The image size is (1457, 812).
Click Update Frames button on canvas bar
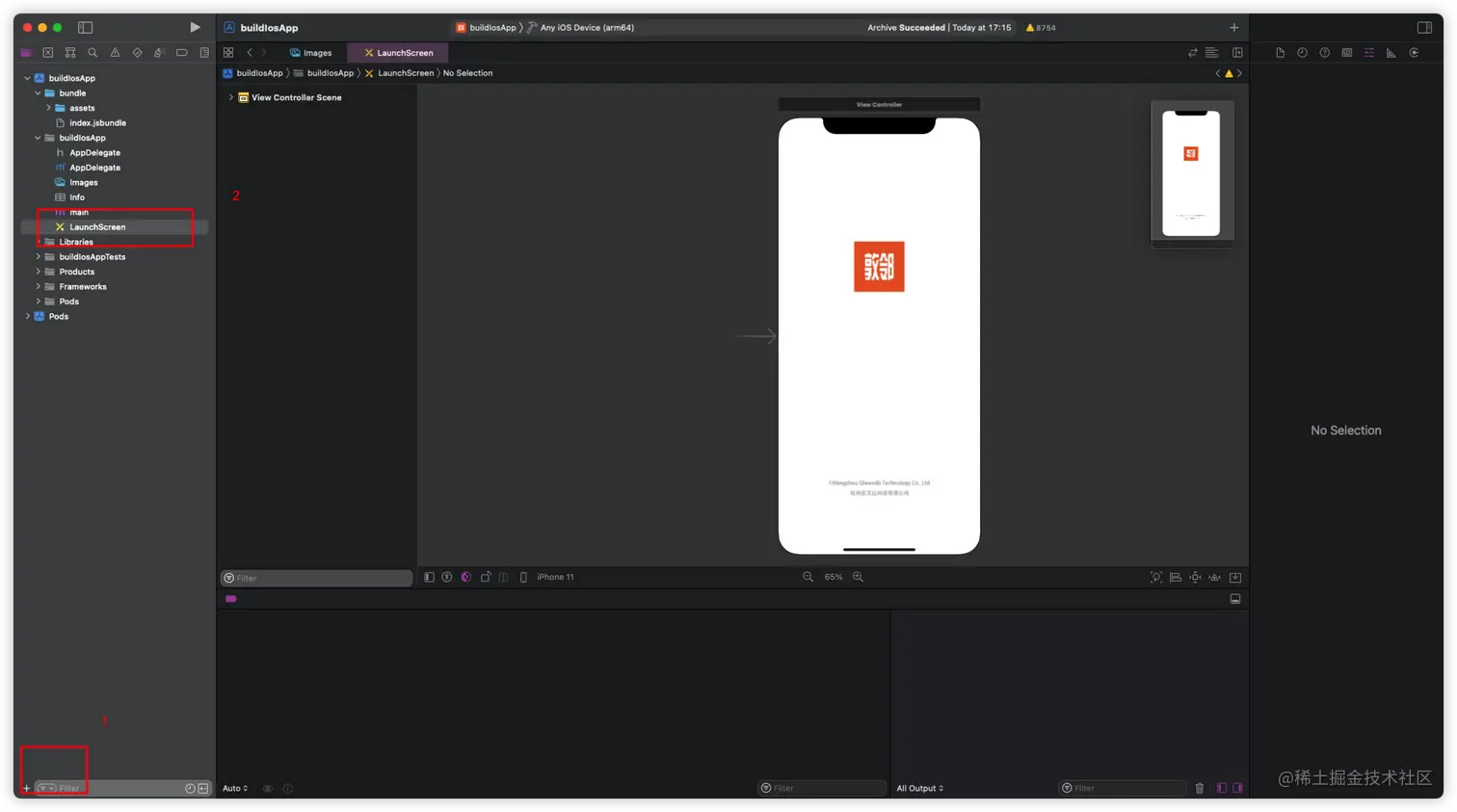(1156, 578)
